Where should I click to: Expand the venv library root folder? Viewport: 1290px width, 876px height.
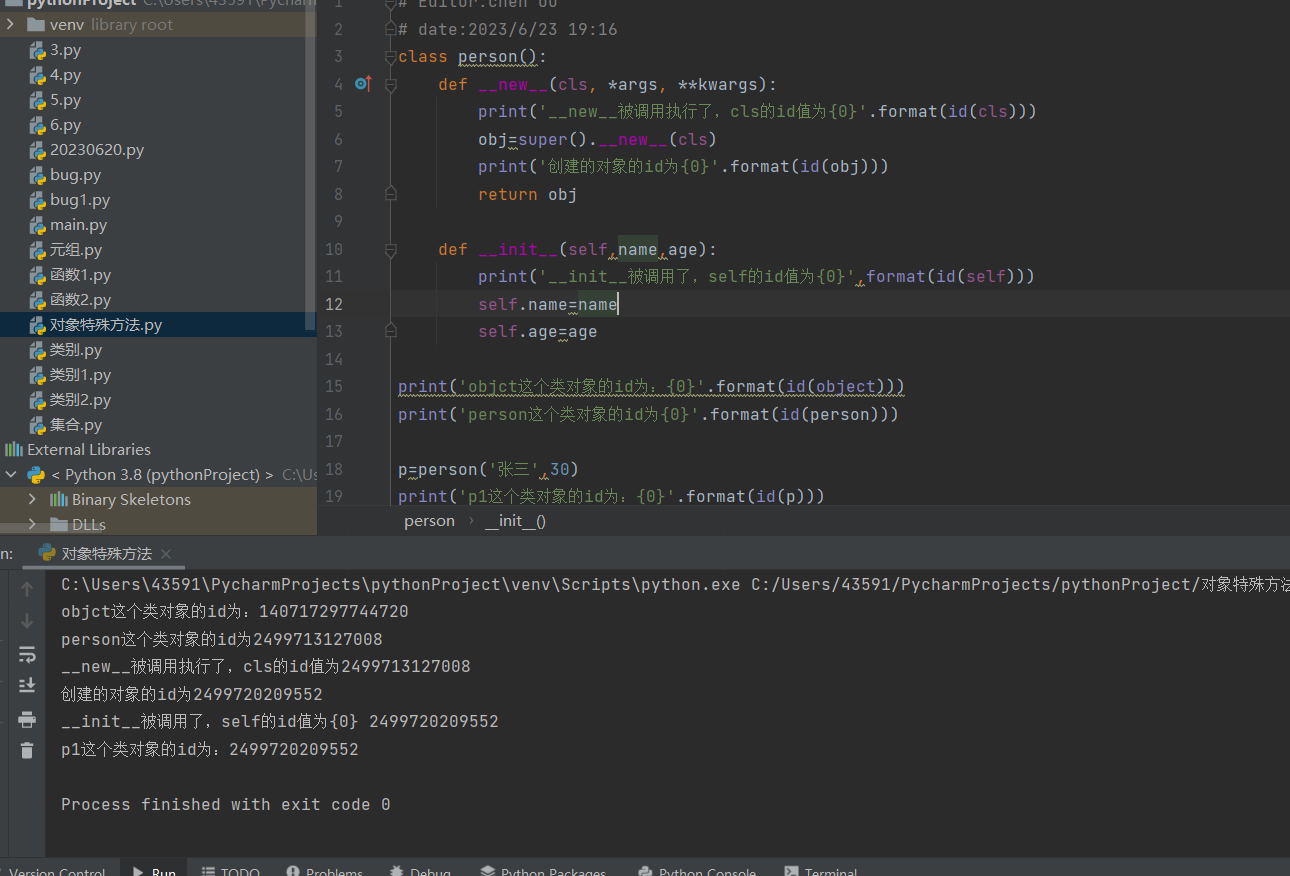tap(10, 24)
